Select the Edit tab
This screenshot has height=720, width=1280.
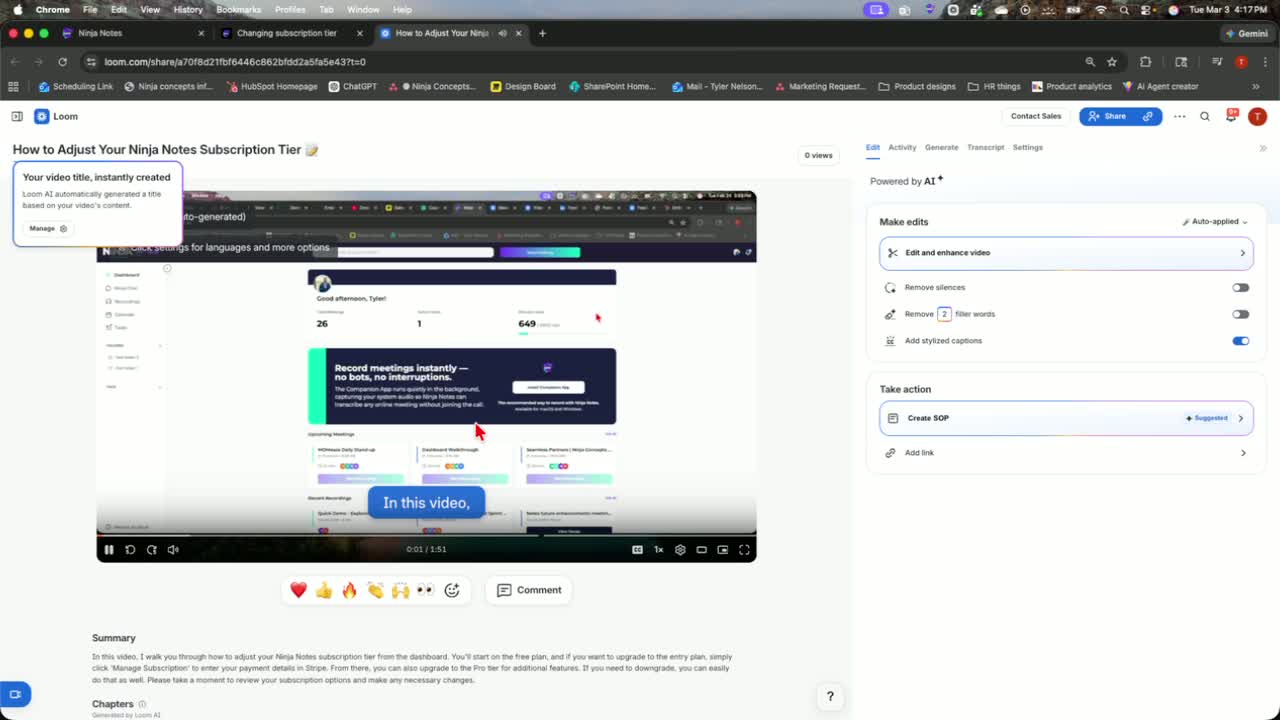873,147
